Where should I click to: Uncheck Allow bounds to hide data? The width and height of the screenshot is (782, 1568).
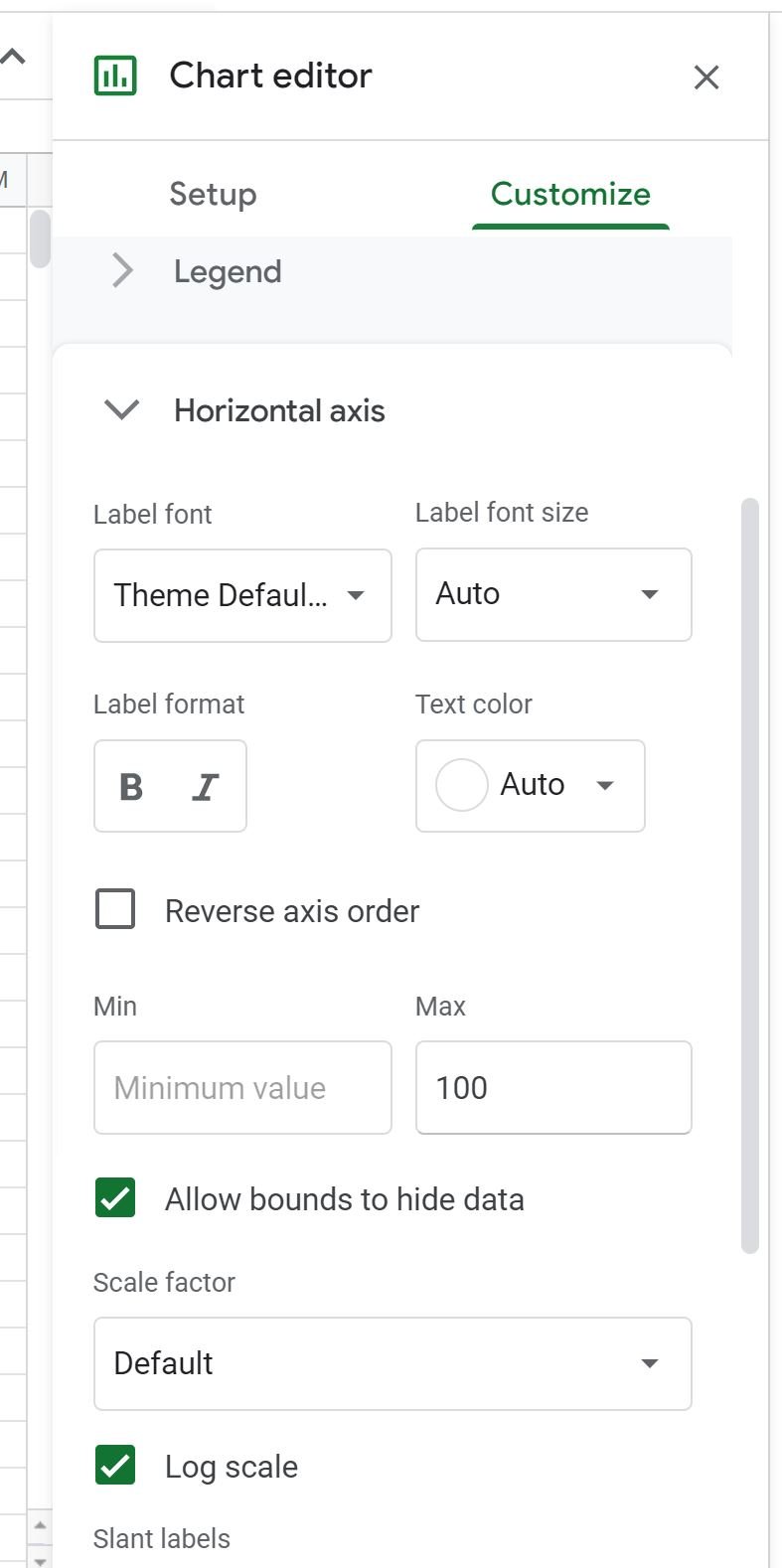click(x=115, y=1198)
